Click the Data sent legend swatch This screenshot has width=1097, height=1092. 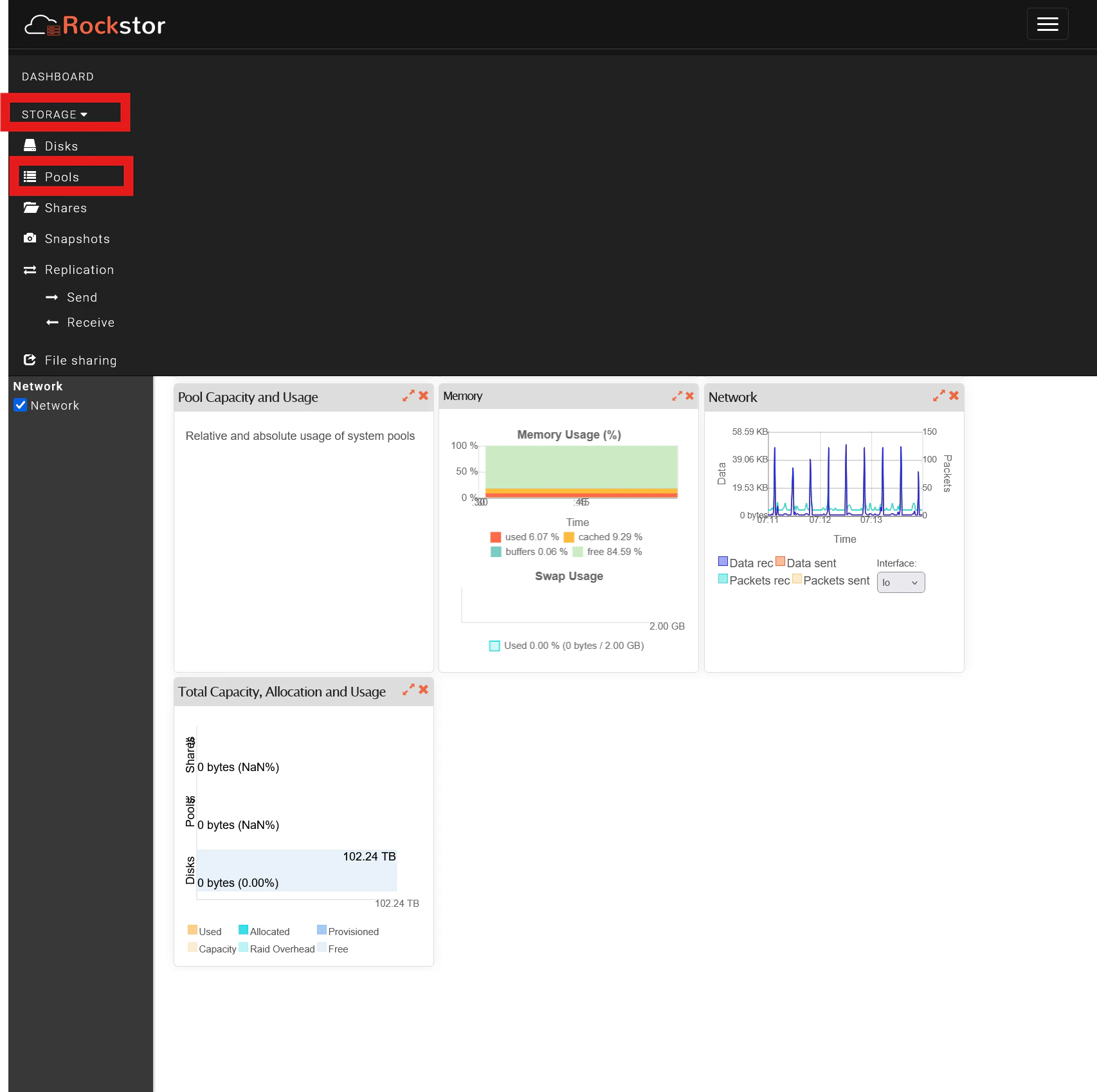click(x=781, y=561)
